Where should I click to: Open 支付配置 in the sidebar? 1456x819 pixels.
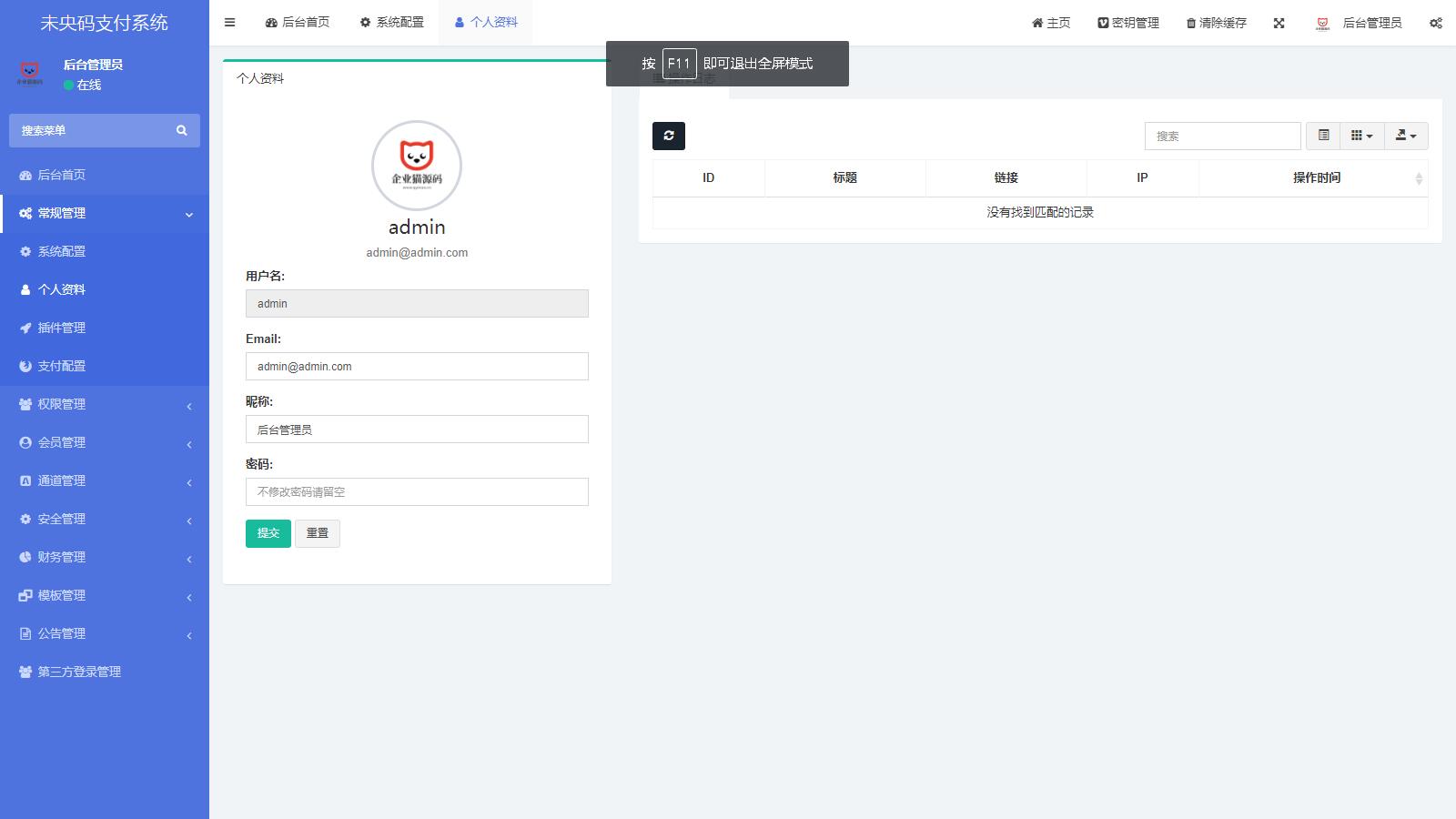[x=61, y=366]
